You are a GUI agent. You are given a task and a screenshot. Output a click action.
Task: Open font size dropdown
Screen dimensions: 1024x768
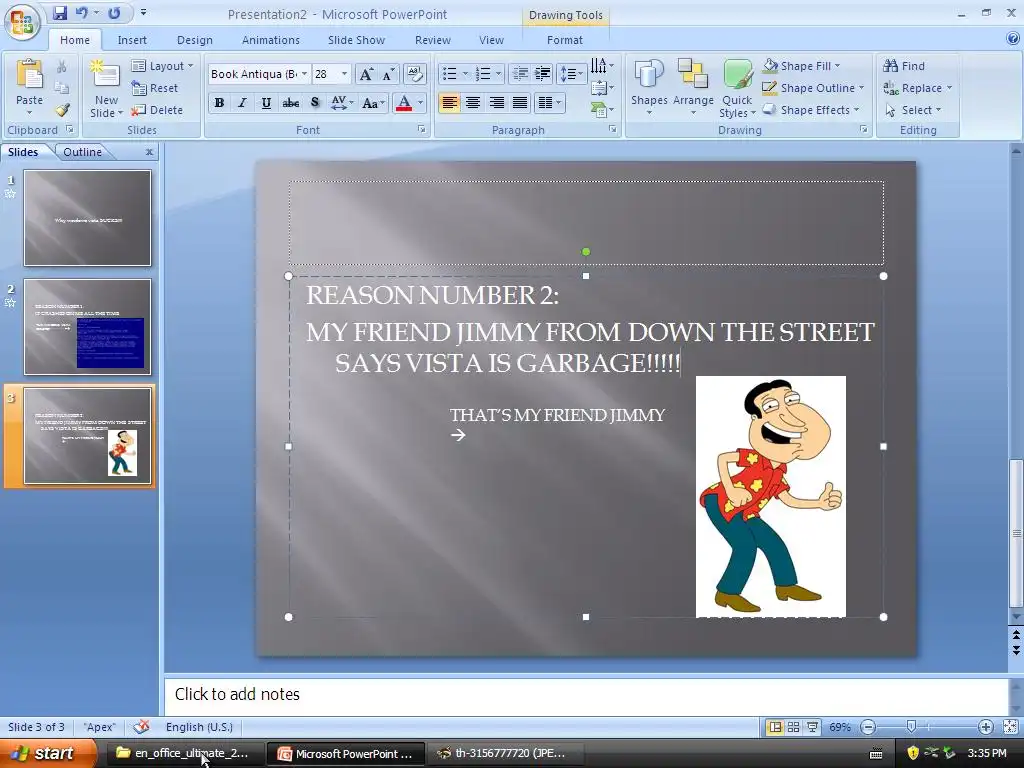(x=344, y=74)
